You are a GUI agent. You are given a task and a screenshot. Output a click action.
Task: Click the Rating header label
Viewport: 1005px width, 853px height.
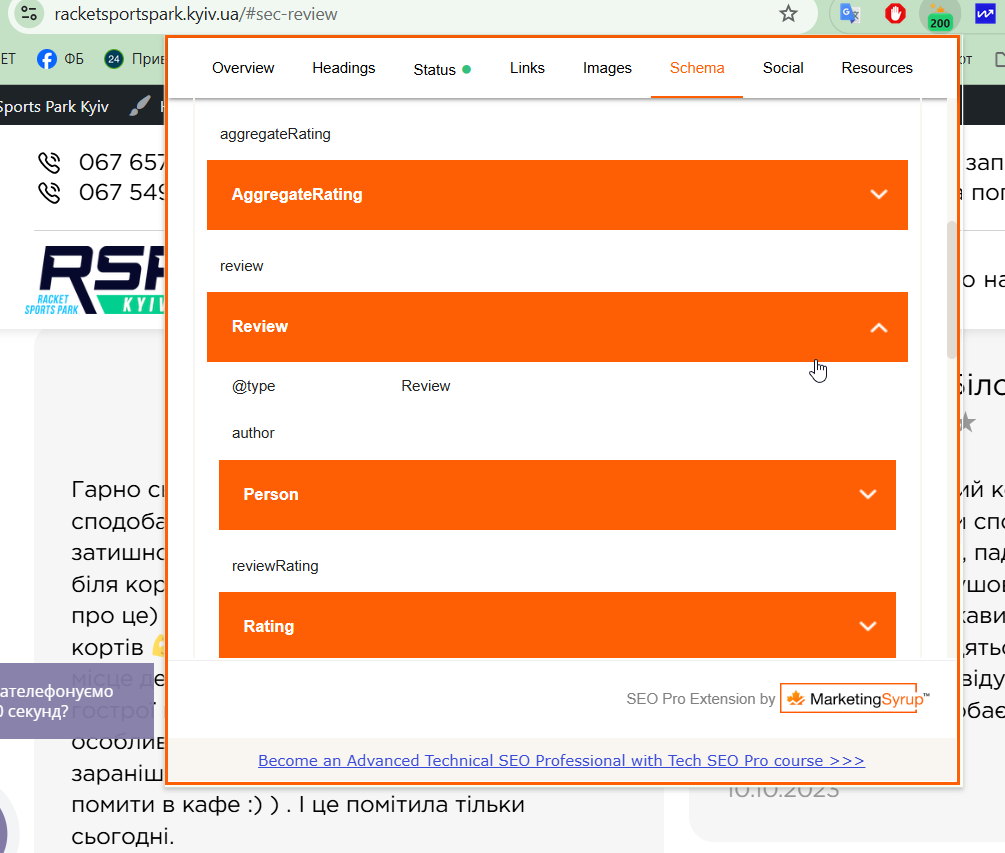point(269,626)
